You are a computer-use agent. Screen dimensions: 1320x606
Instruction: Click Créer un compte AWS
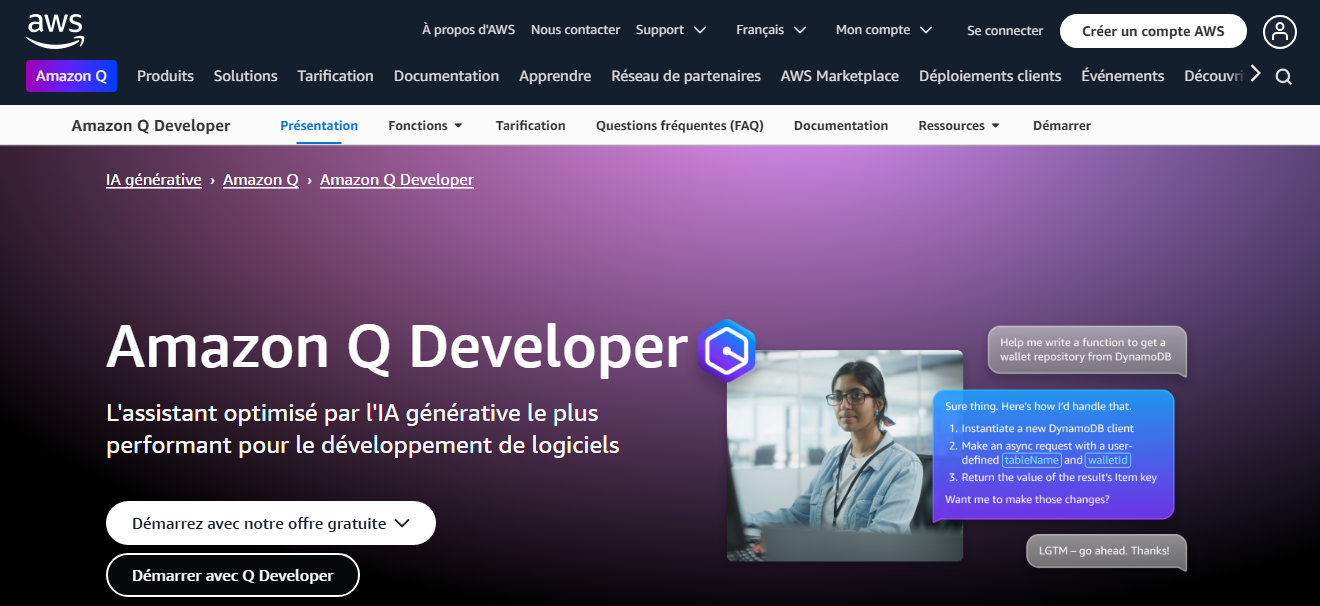[x=1152, y=31]
